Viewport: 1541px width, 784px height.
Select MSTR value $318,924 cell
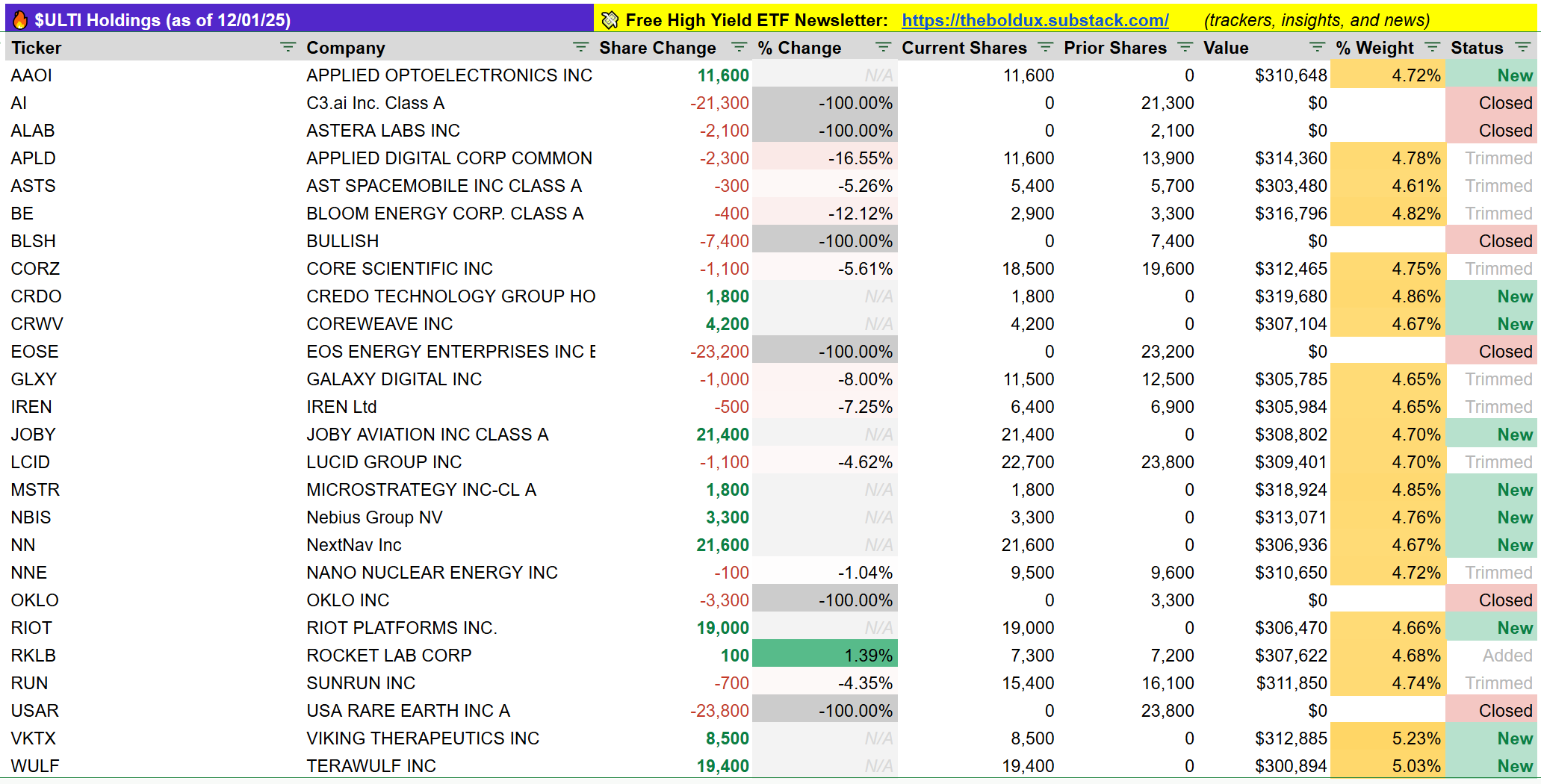[x=1265, y=490]
